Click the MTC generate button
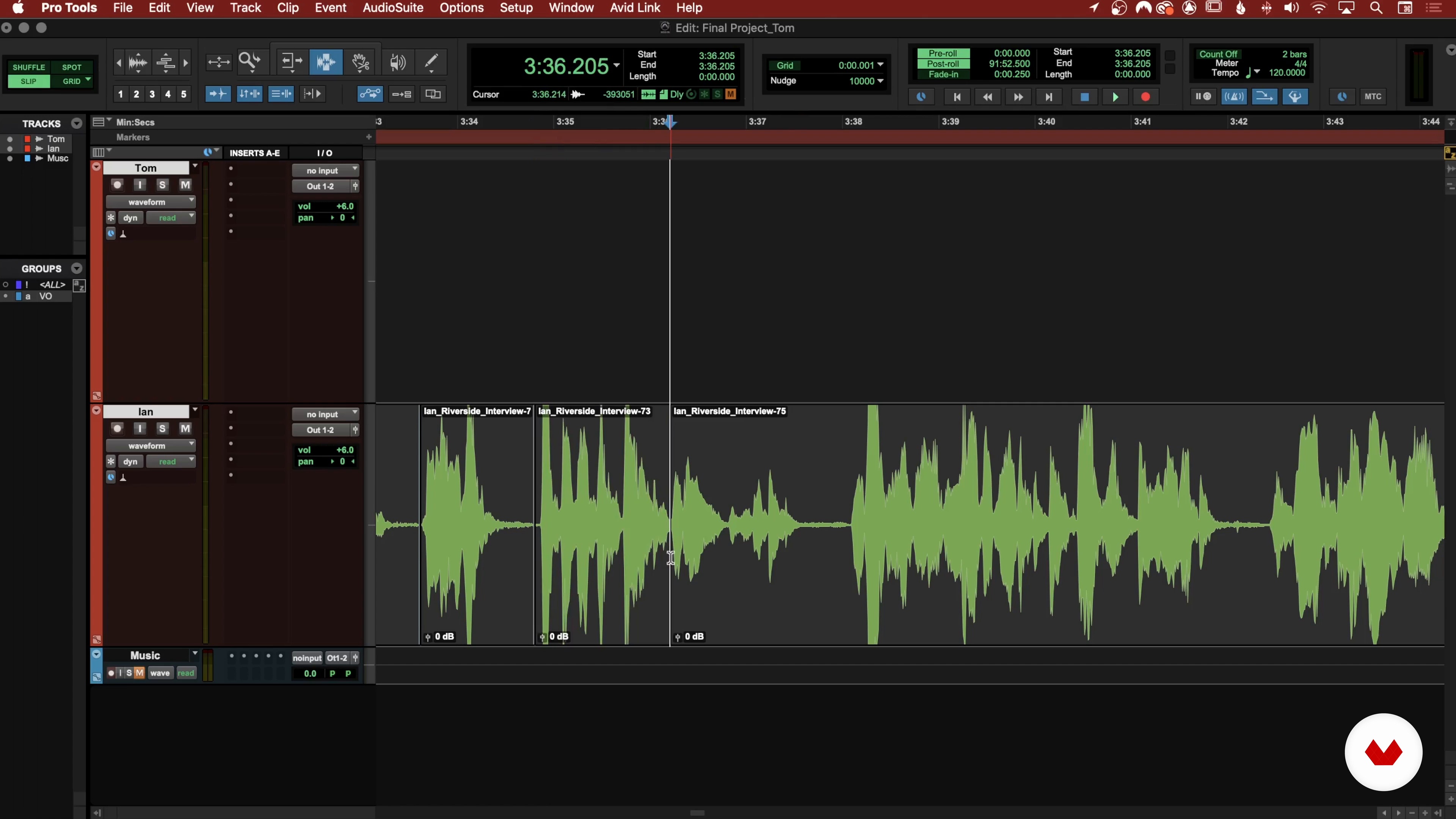 tap(1373, 97)
